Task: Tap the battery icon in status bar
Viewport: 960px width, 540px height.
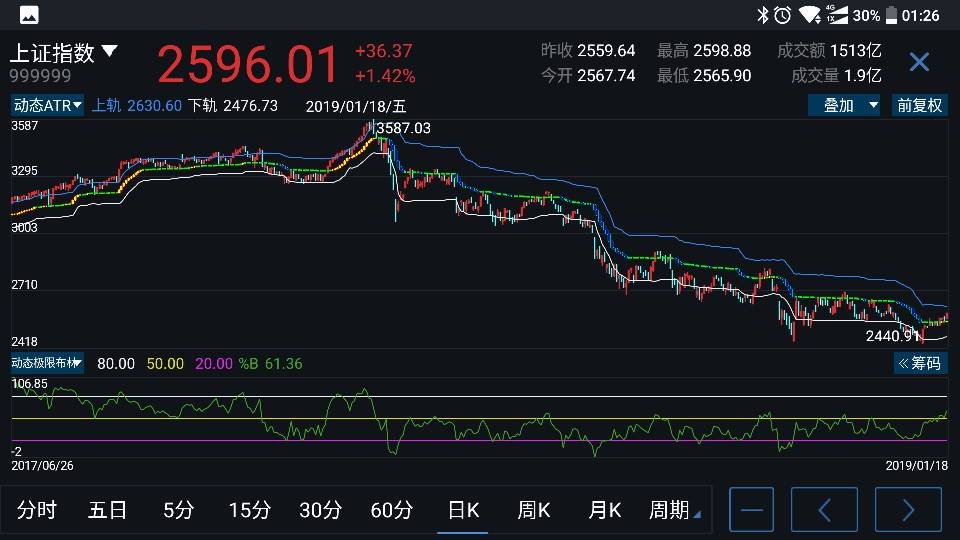Action: [x=889, y=15]
